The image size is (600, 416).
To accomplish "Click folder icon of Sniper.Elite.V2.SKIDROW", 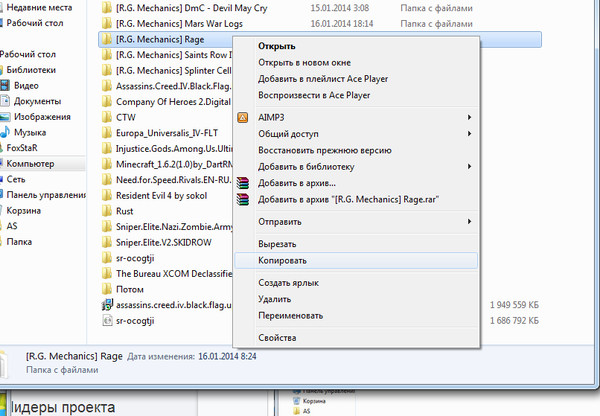I will [x=107, y=242].
